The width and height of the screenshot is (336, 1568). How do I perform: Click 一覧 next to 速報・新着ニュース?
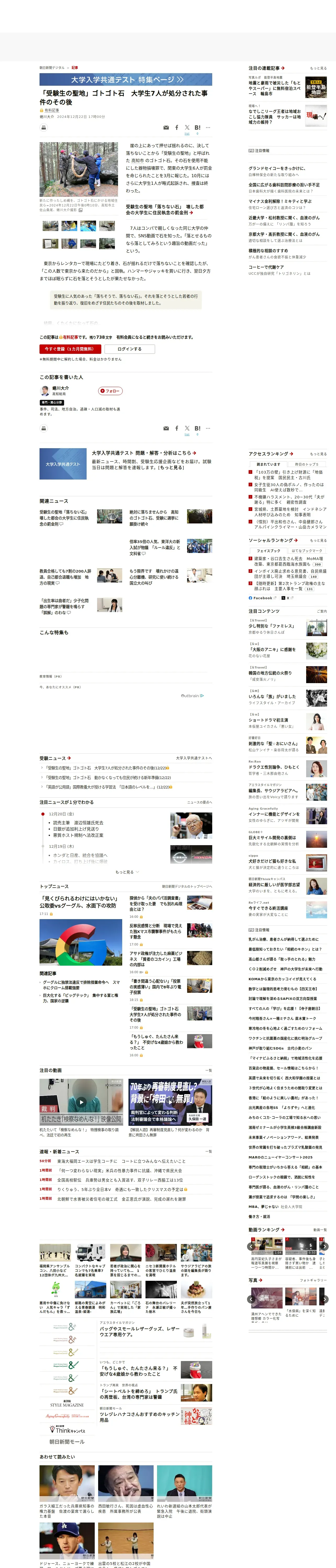209,1151
